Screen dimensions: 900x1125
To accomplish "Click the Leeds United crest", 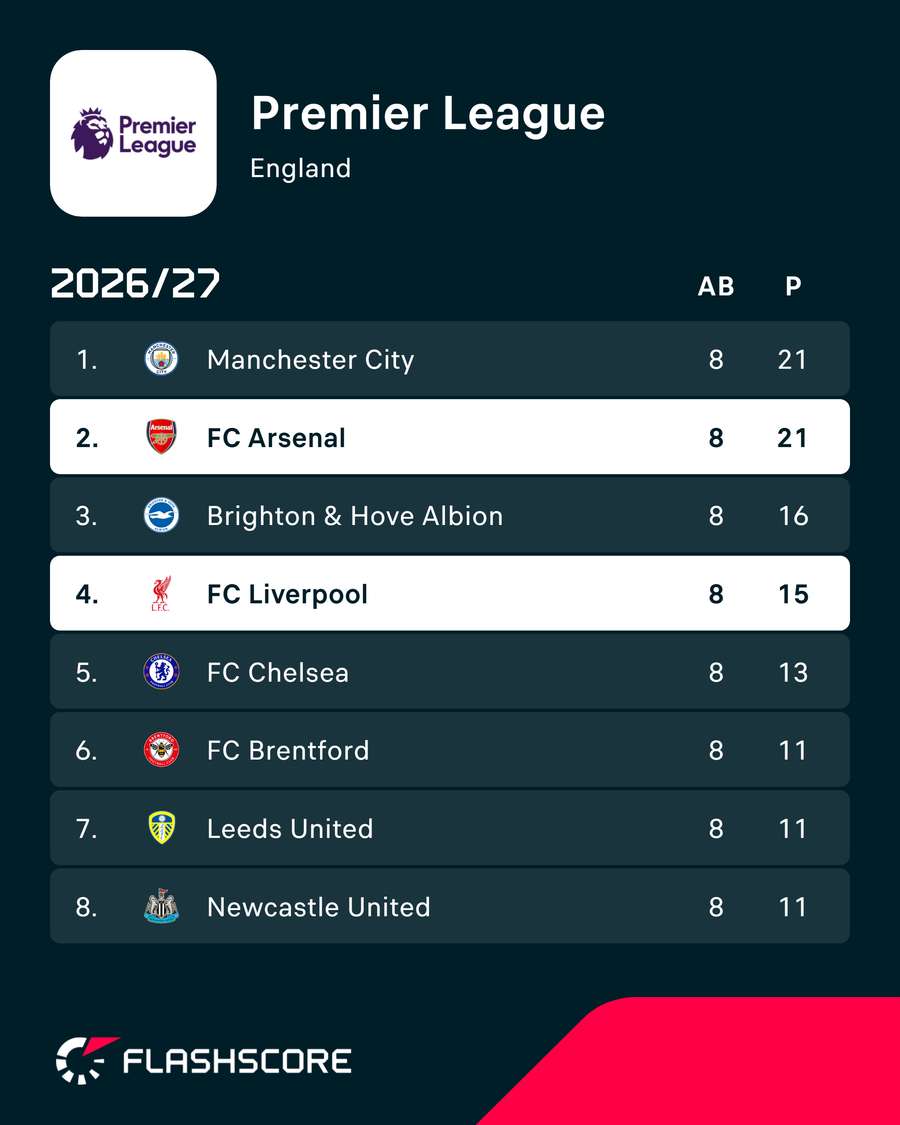I will click(161, 828).
